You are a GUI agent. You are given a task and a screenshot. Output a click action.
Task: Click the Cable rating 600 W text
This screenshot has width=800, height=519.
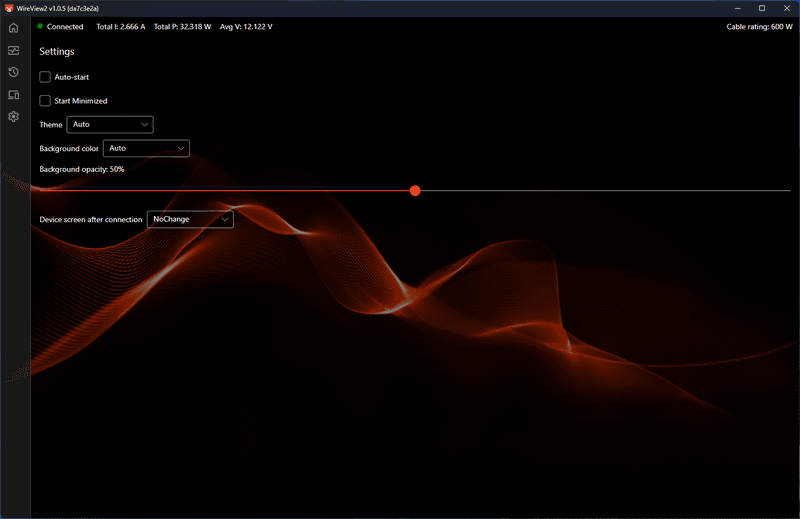pos(759,27)
